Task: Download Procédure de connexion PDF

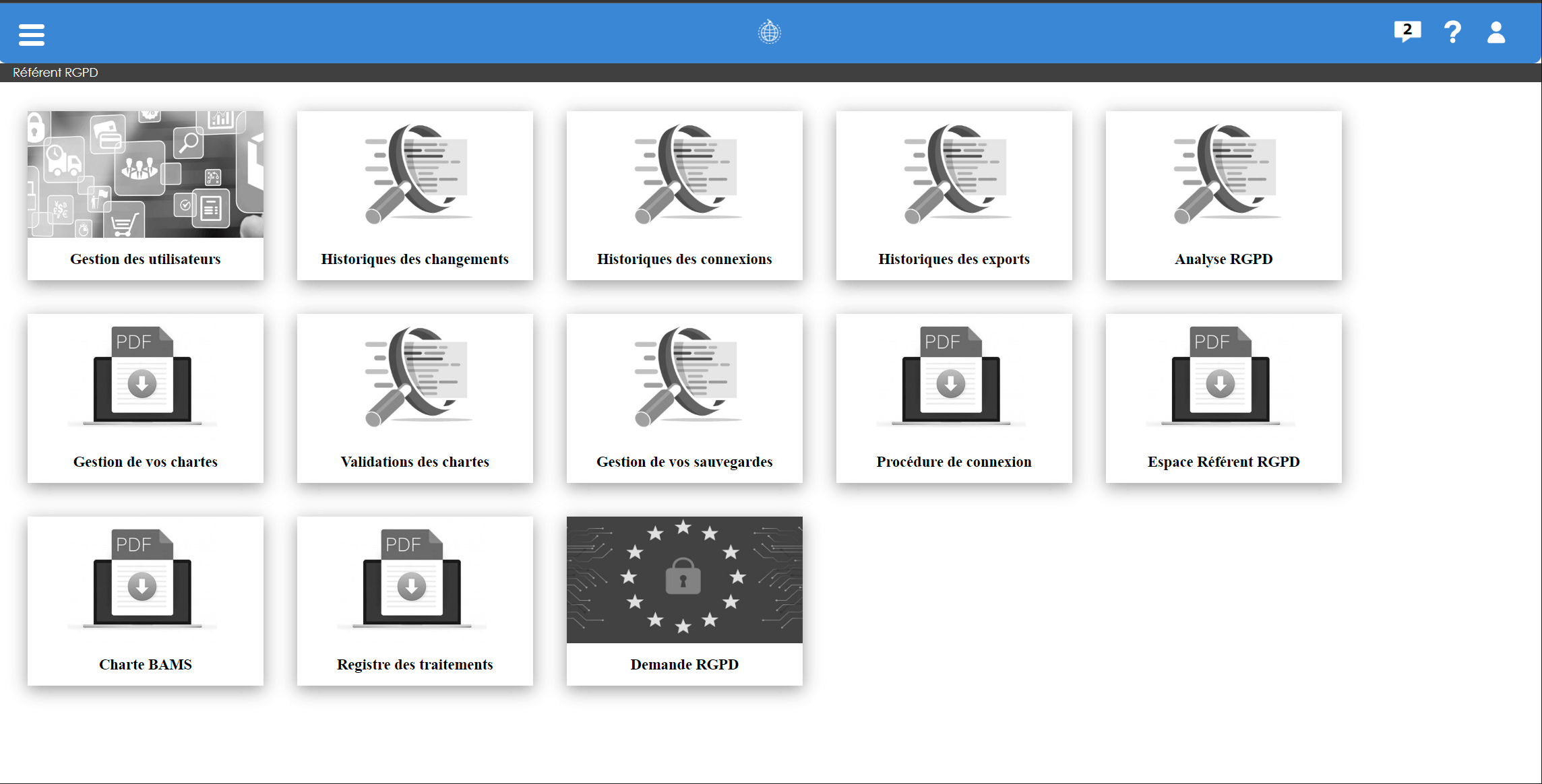Action: [x=951, y=376]
